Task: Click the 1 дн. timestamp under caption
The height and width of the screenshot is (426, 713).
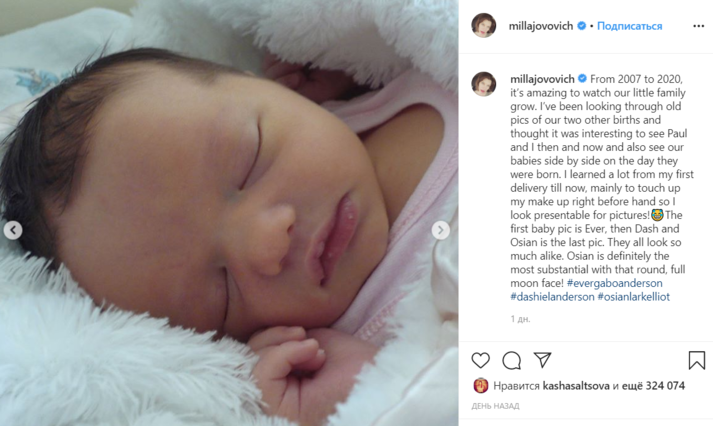Action: pos(520,319)
